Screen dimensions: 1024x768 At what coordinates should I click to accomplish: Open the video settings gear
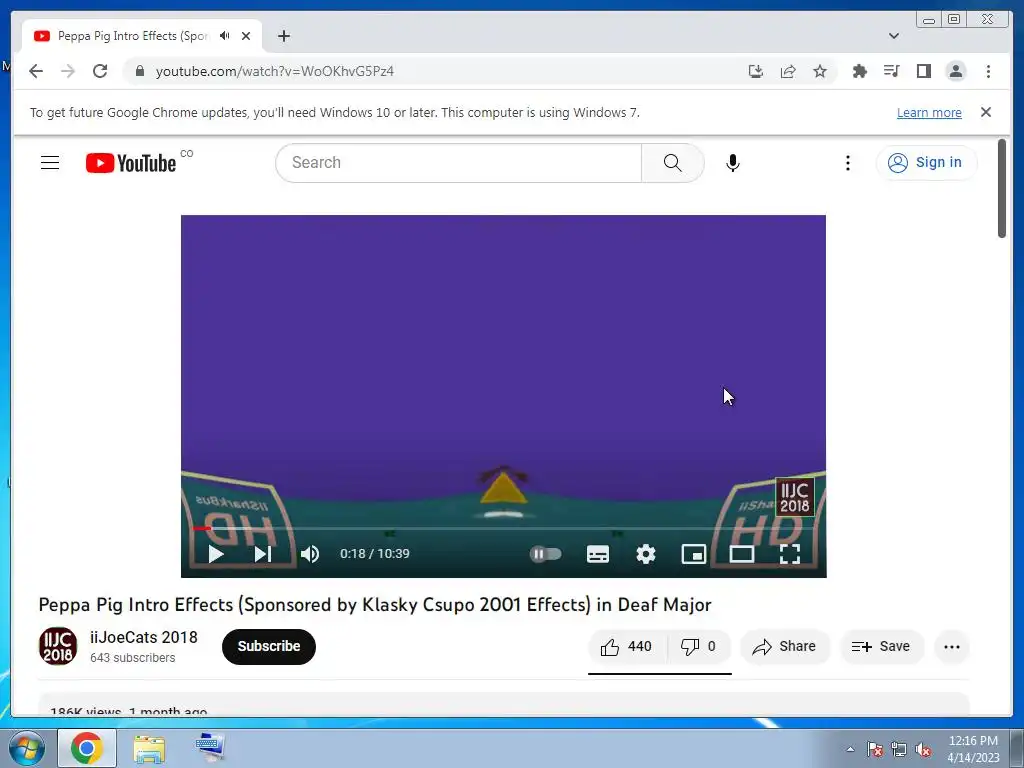point(646,554)
